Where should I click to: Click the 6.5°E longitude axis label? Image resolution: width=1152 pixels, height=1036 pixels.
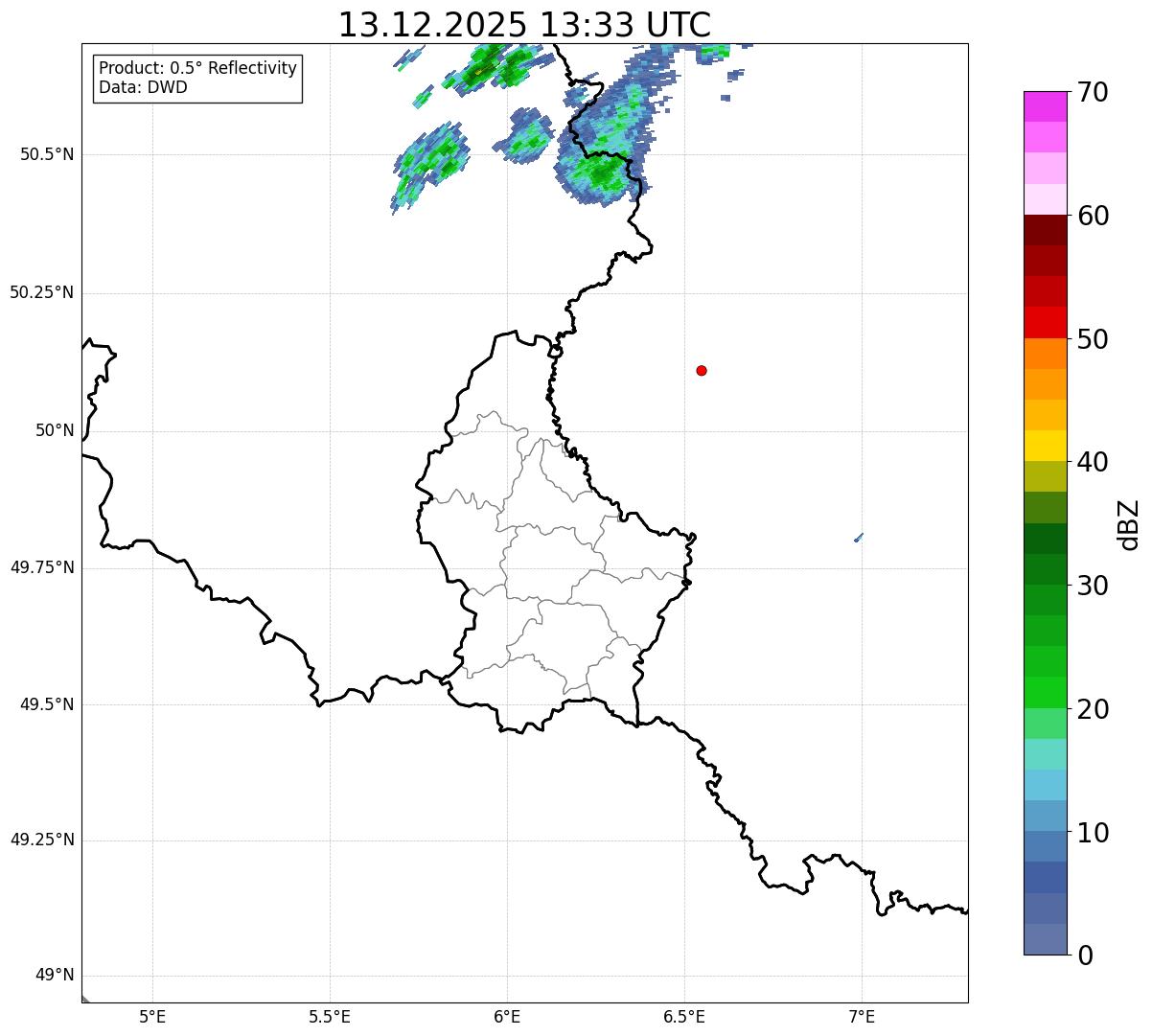[684, 1017]
